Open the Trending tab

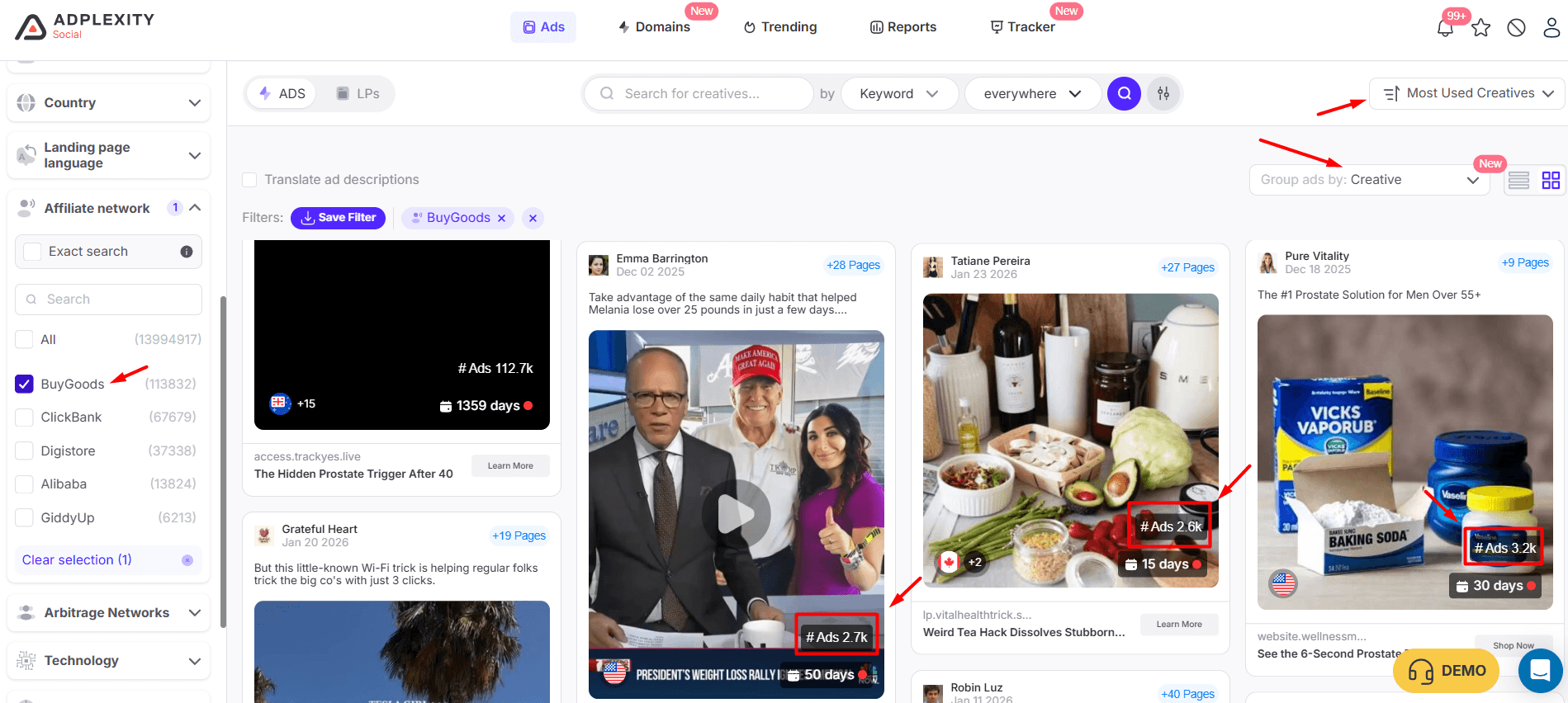[780, 27]
